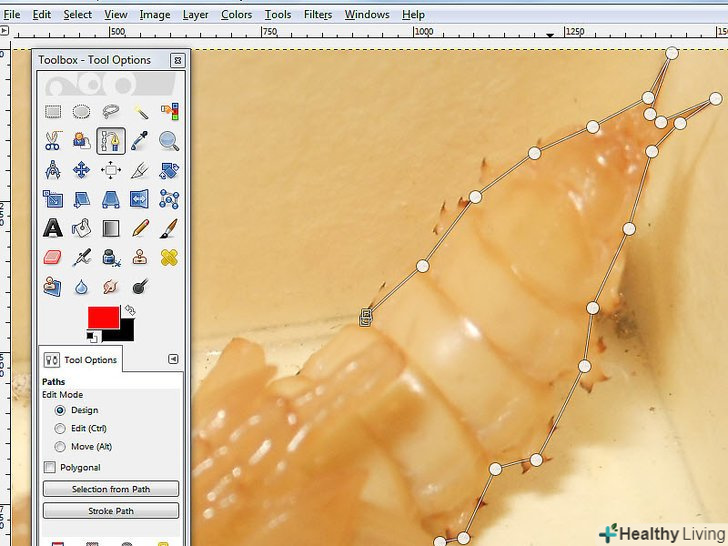Activate the Paths tool
Screen dimensions: 728x546
coord(110,141)
